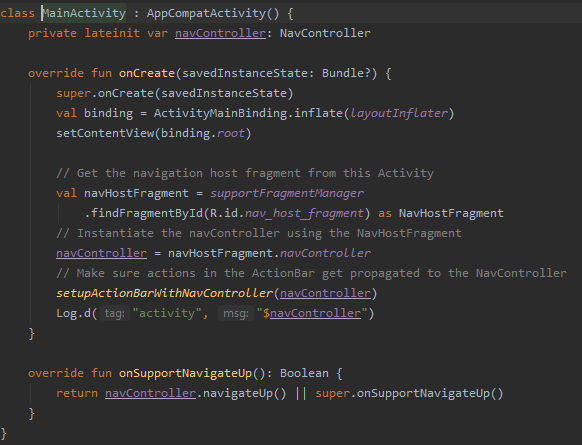This screenshot has height=445, width=582.
Task: Click findFragmentById method call
Action: 147,213
